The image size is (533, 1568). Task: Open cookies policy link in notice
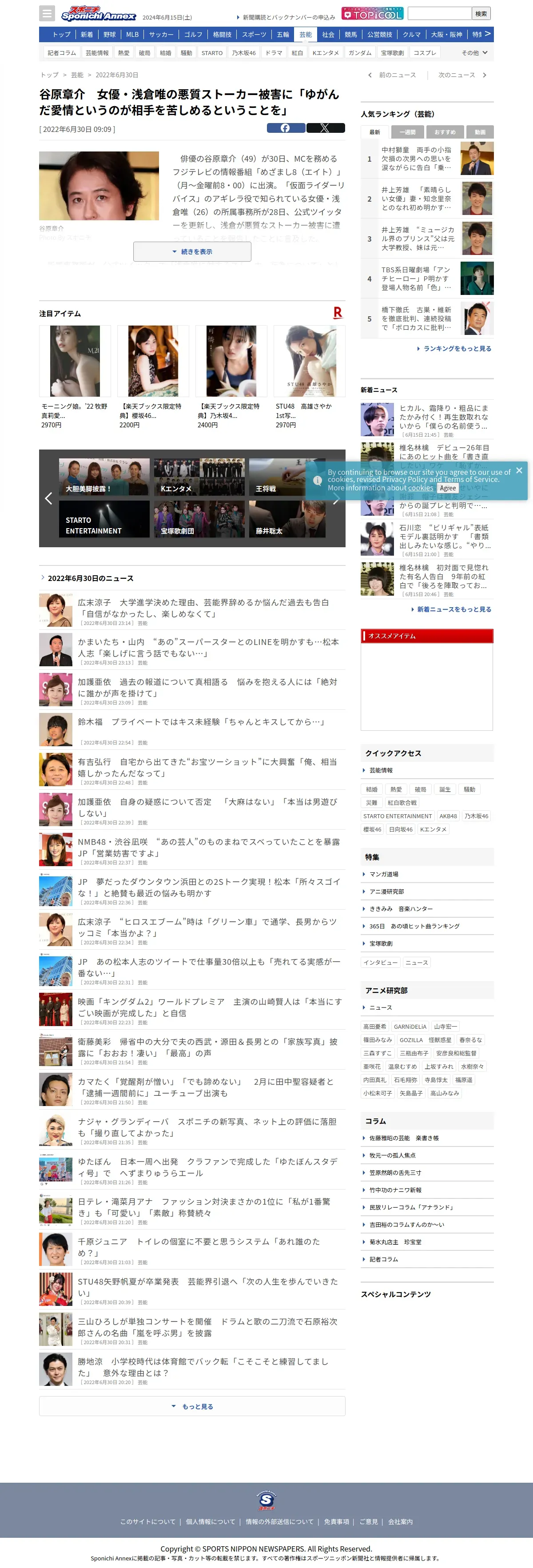[x=421, y=488]
